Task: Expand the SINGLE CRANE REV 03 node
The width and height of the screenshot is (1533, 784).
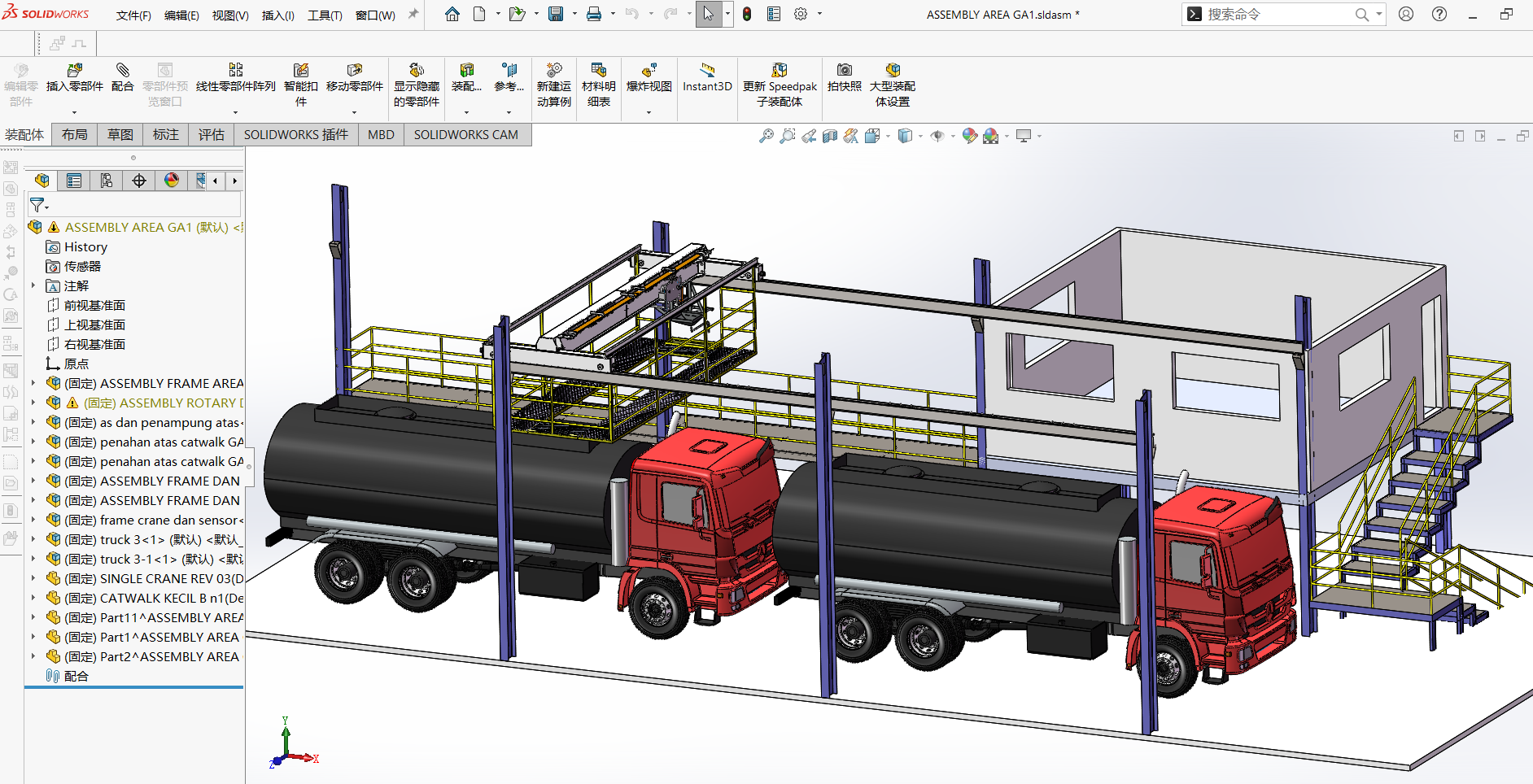Action: pyautogui.click(x=33, y=578)
